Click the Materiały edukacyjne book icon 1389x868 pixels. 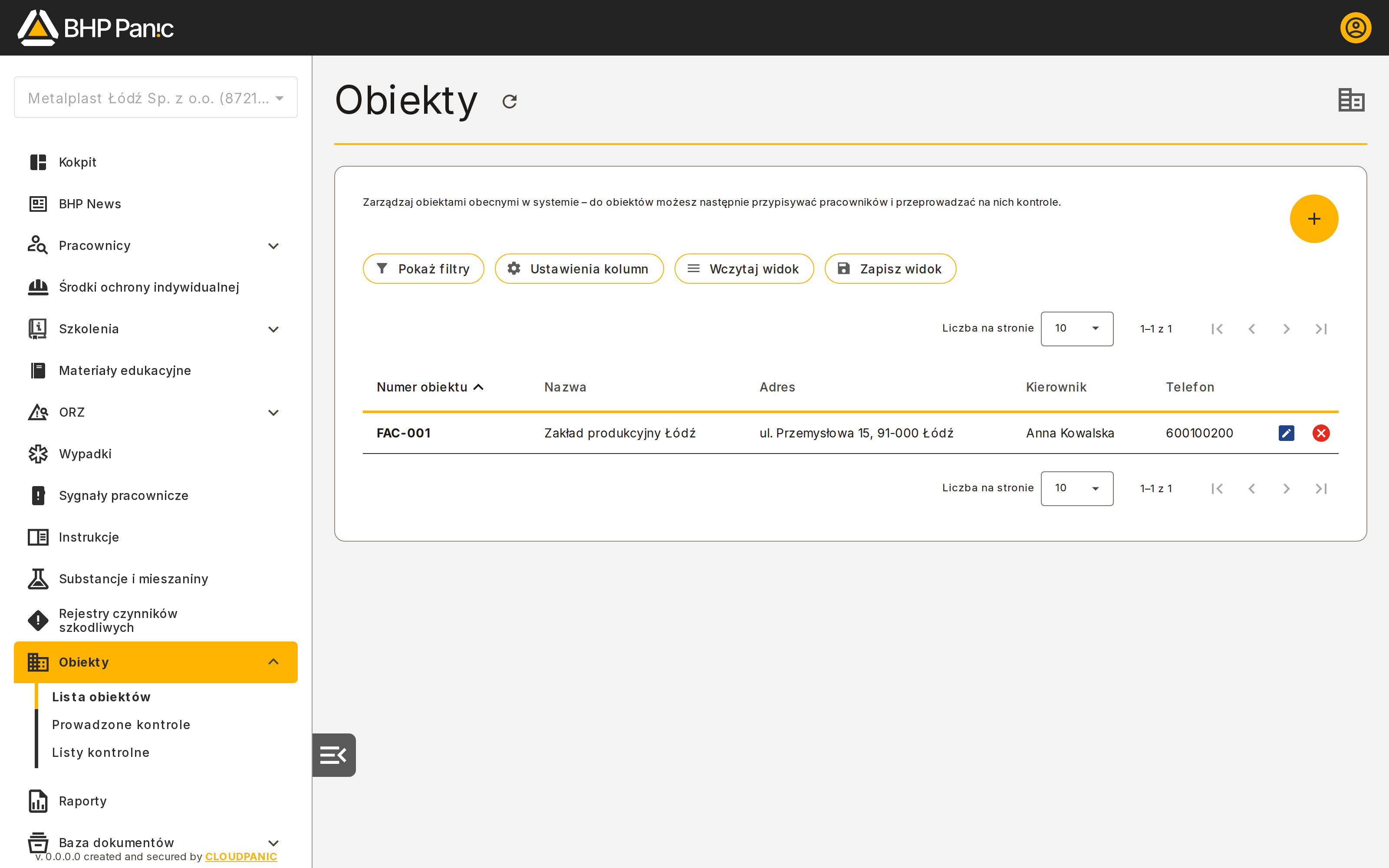click(x=38, y=371)
